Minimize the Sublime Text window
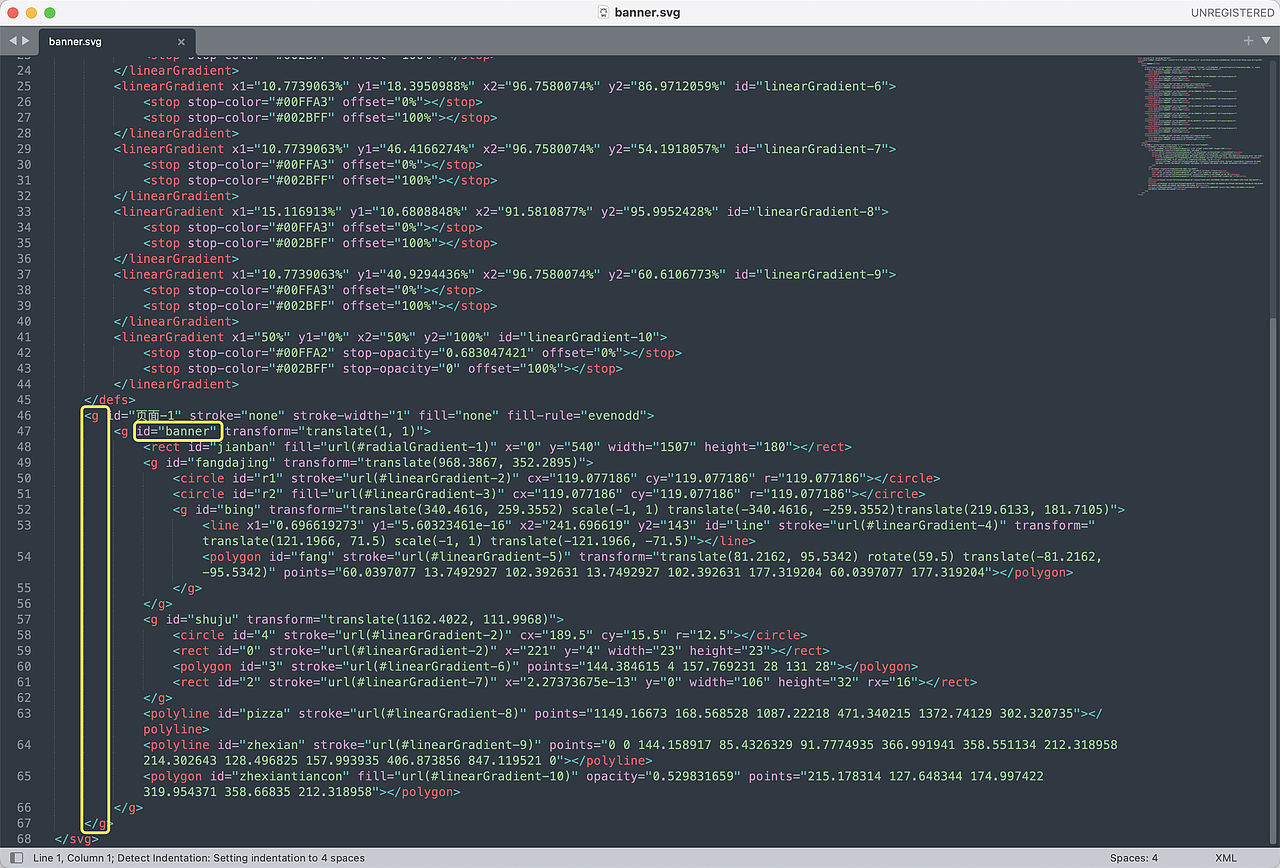1280x868 pixels. (31, 12)
